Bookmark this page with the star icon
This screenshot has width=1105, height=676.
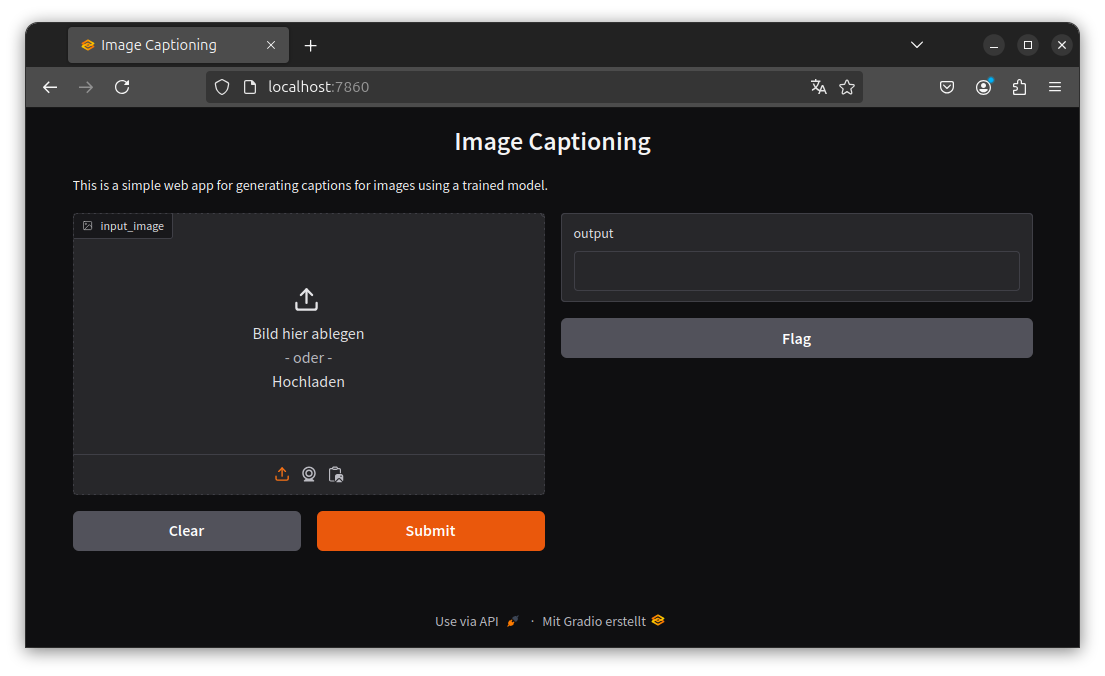847,87
